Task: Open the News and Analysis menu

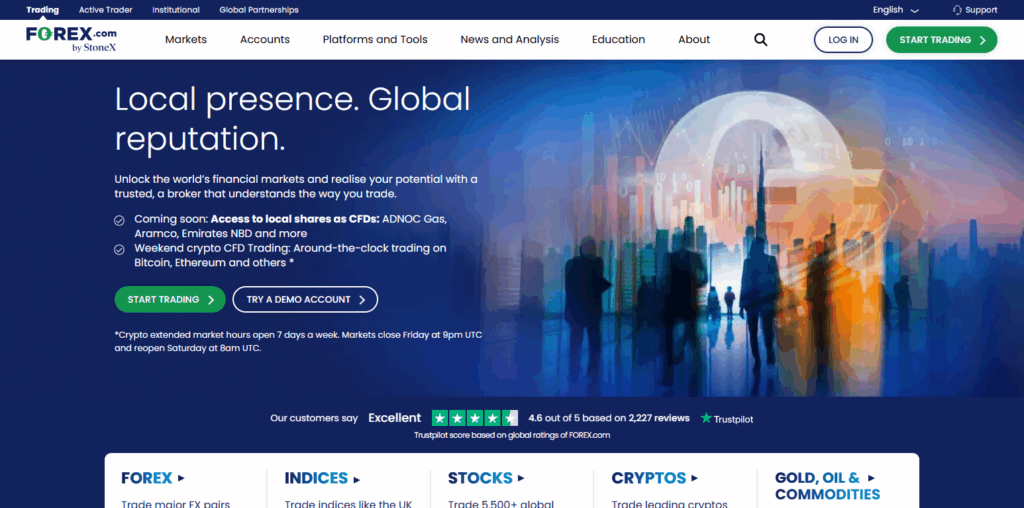Action: (509, 40)
